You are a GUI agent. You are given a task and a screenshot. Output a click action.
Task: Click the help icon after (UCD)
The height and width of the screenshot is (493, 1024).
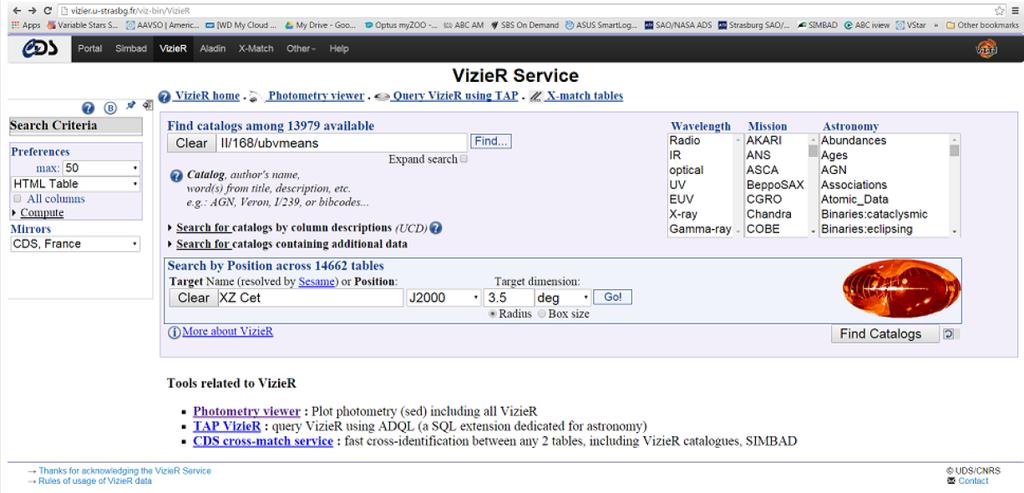tap(436, 228)
